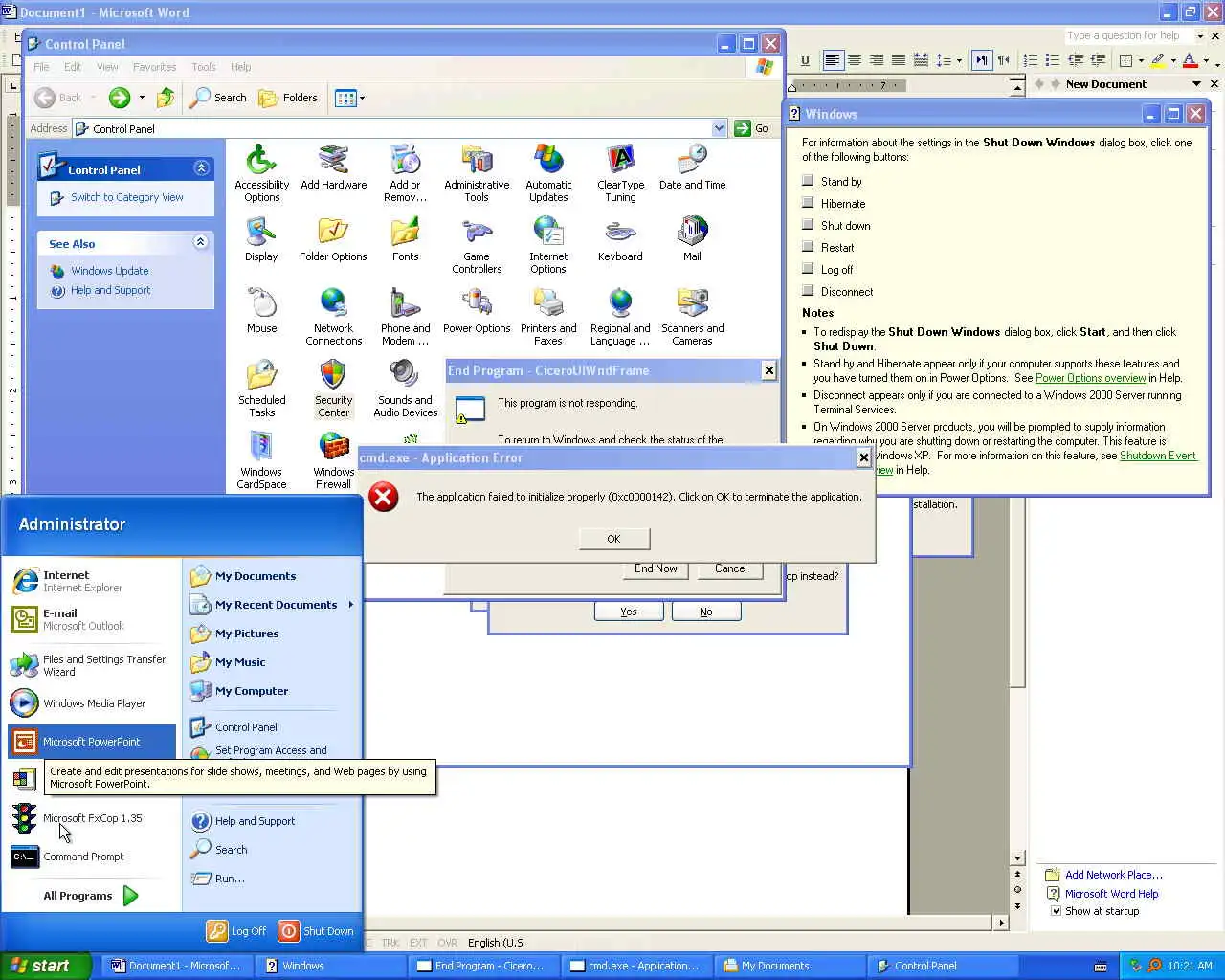
Task: Open Regional and Language Options icon
Action: tap(620, 317)
